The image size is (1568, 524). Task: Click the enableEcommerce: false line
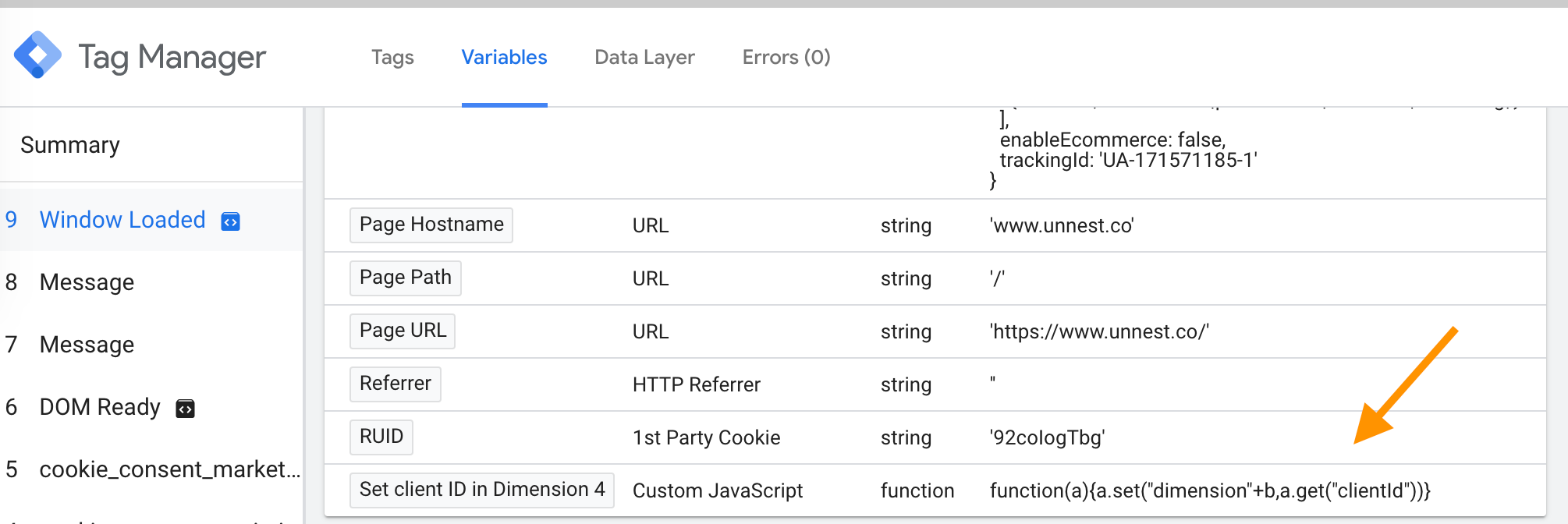(x=1113, y=140)
